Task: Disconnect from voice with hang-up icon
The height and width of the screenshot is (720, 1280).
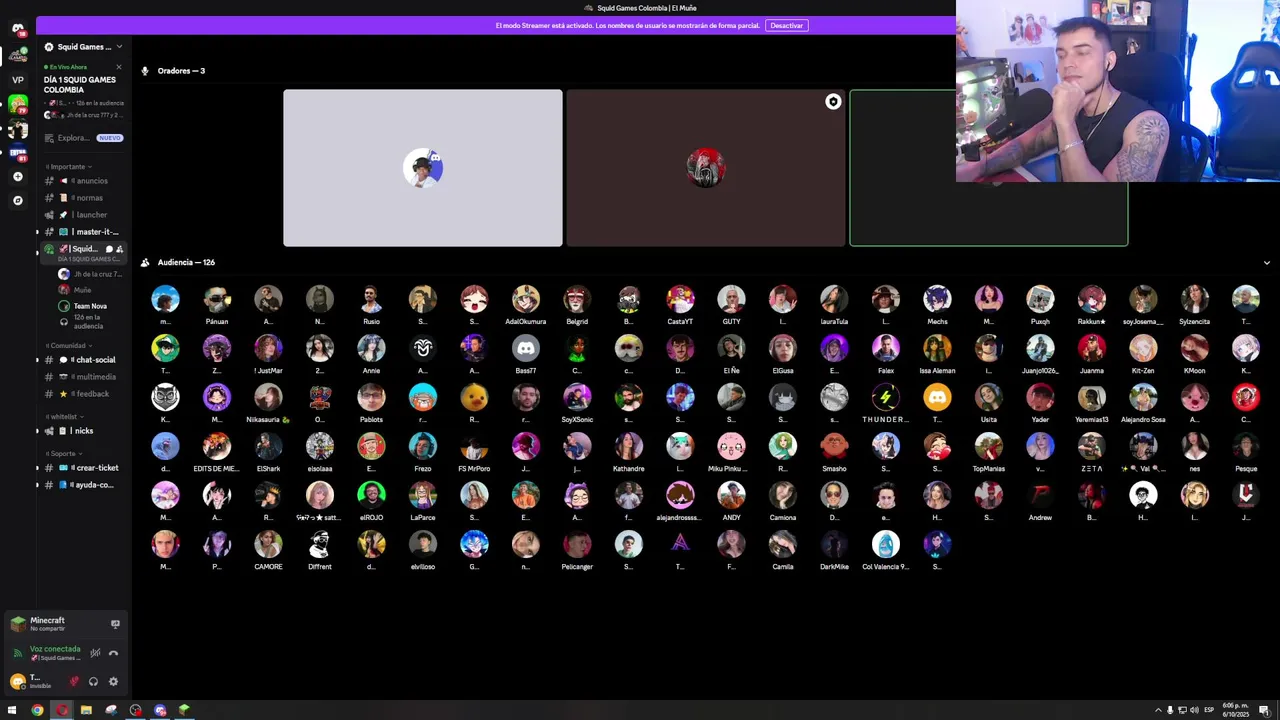Action: click(x=113, y=653)
